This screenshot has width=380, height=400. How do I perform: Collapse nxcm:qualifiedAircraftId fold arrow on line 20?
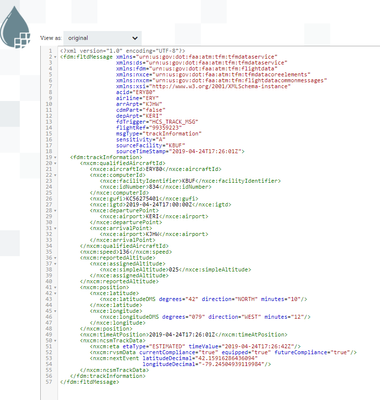click(55, 163)
